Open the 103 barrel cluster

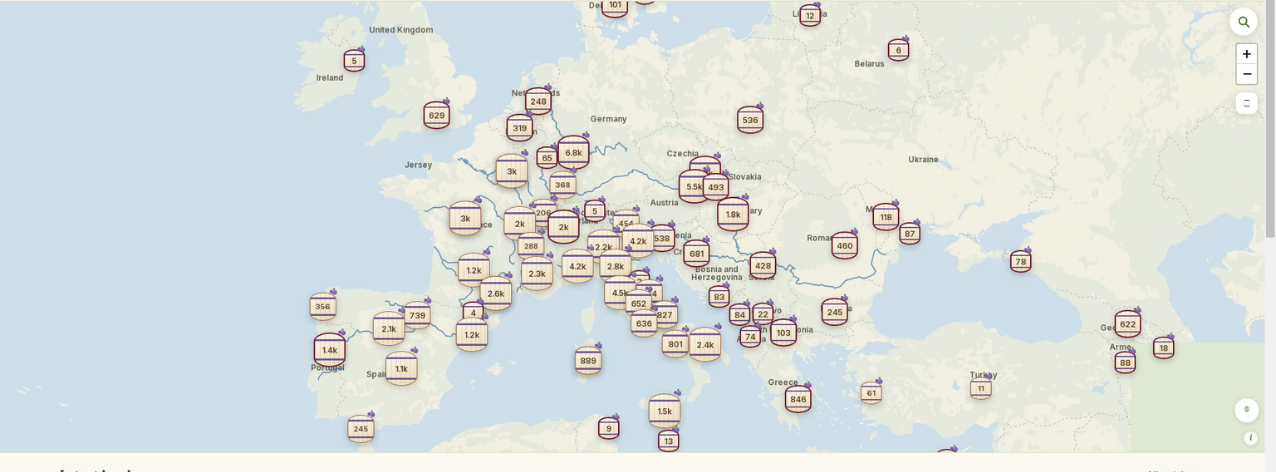tap(783, 332)
